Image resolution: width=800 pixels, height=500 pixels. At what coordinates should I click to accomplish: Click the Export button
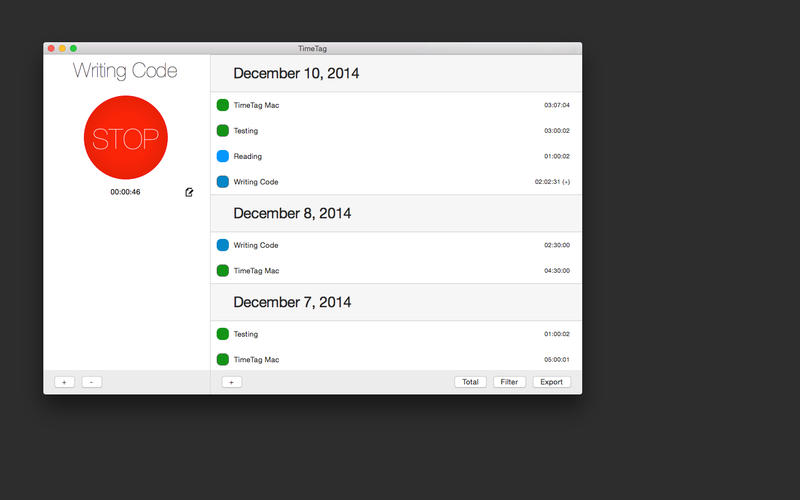click(551, 382)
